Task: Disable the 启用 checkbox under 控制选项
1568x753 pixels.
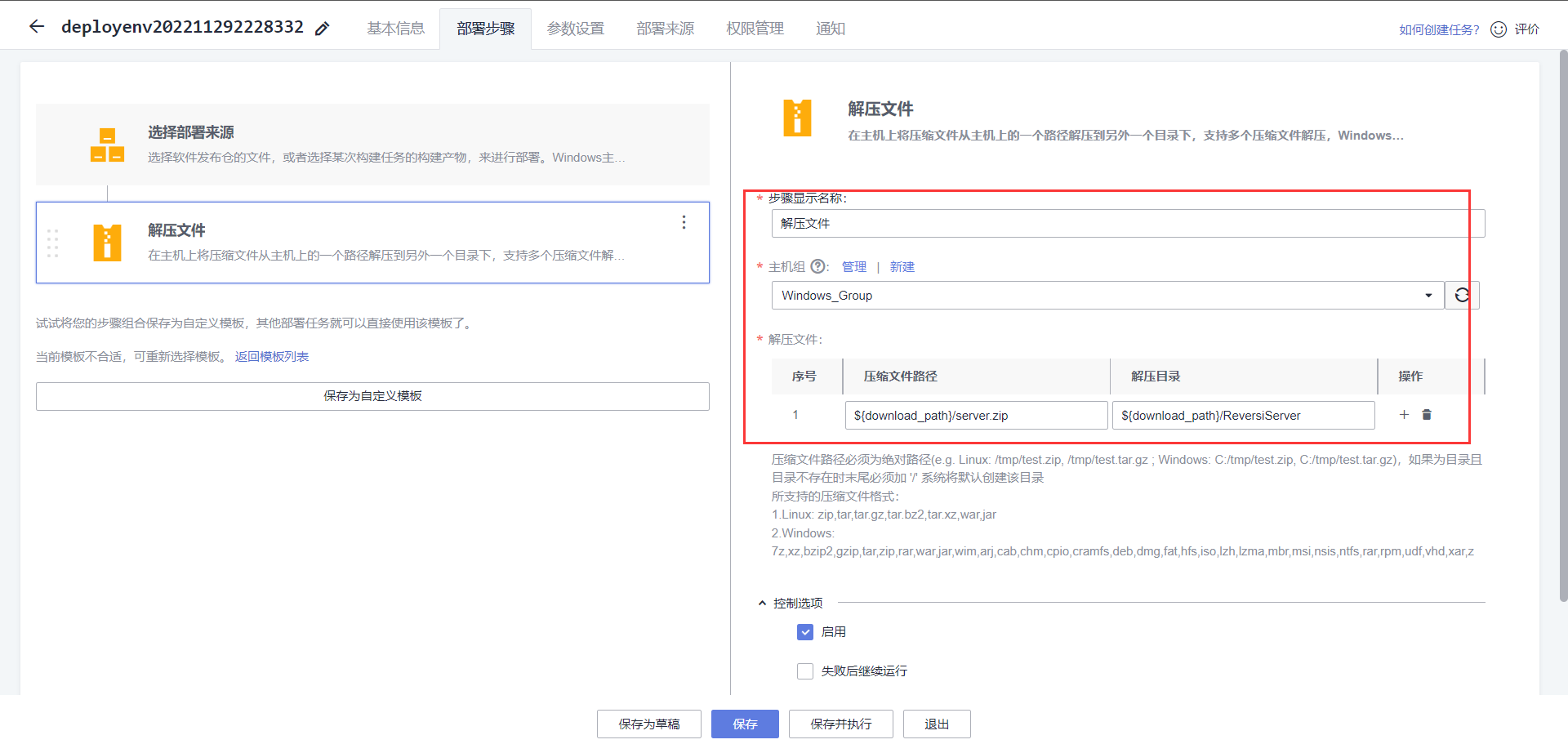Action: [x=804, y=631]
